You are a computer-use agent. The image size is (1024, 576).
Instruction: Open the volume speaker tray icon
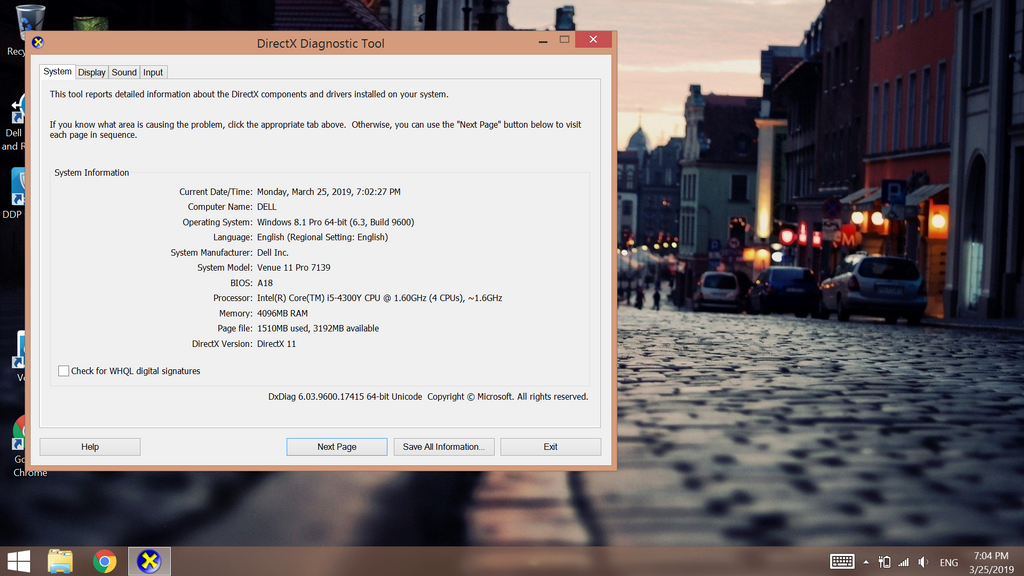tap(923, 562)
